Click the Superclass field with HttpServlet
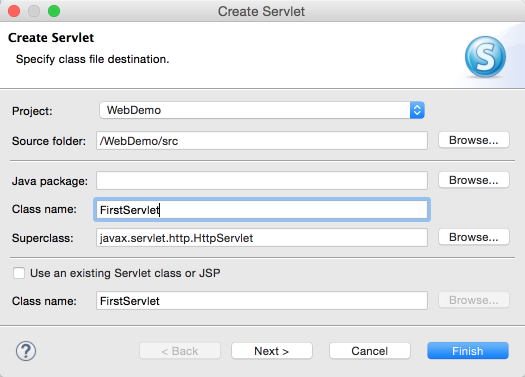 point(262,238)
